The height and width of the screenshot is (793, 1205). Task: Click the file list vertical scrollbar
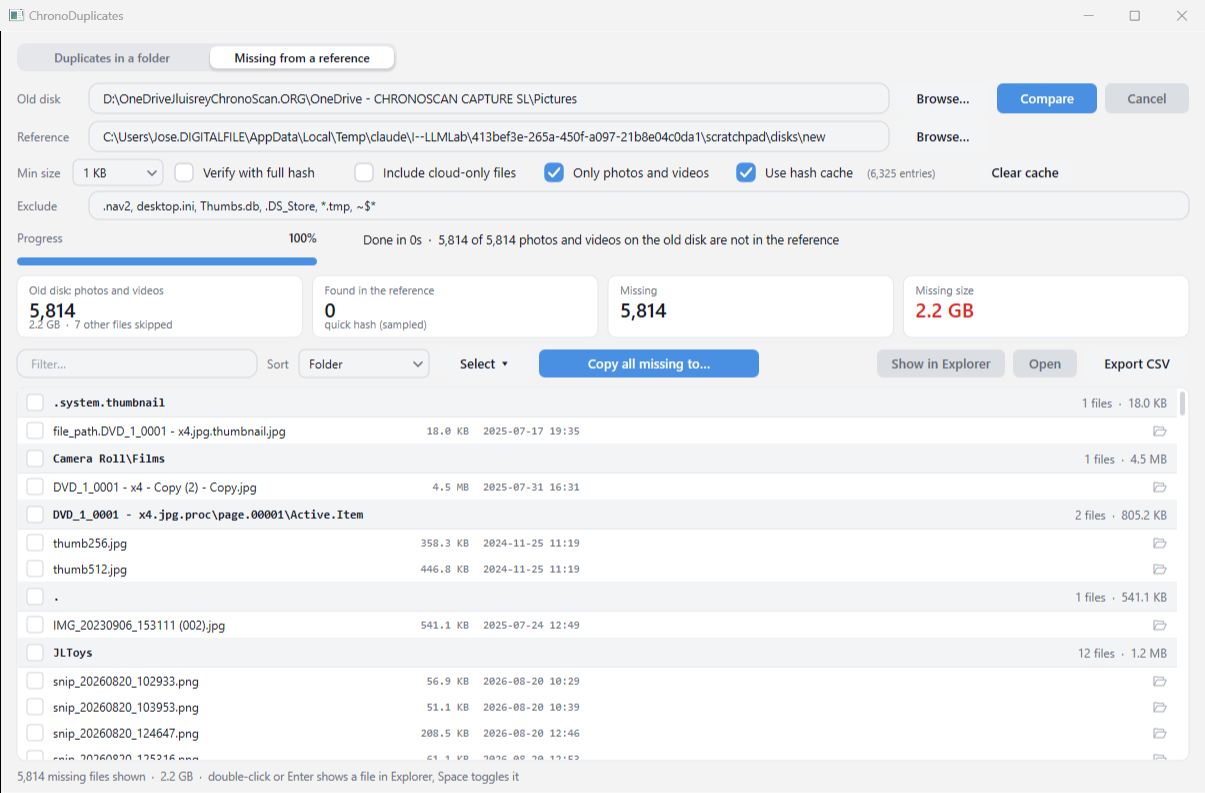pyautogui.click(x=1183, y=403)
